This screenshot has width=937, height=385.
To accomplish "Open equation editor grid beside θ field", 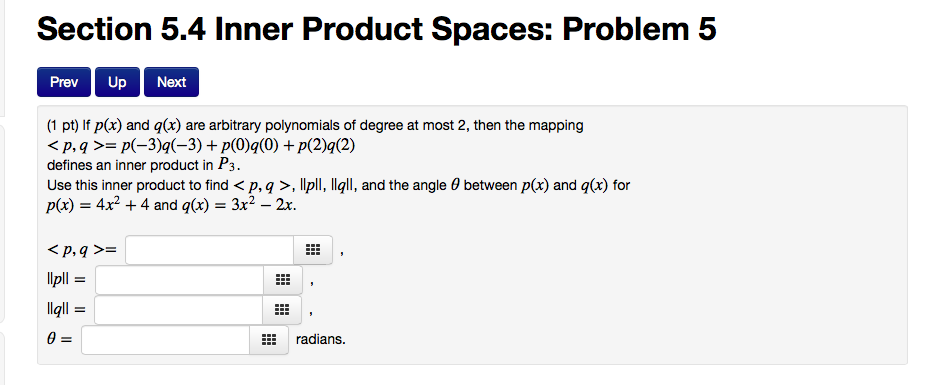I will pos(269,340).
